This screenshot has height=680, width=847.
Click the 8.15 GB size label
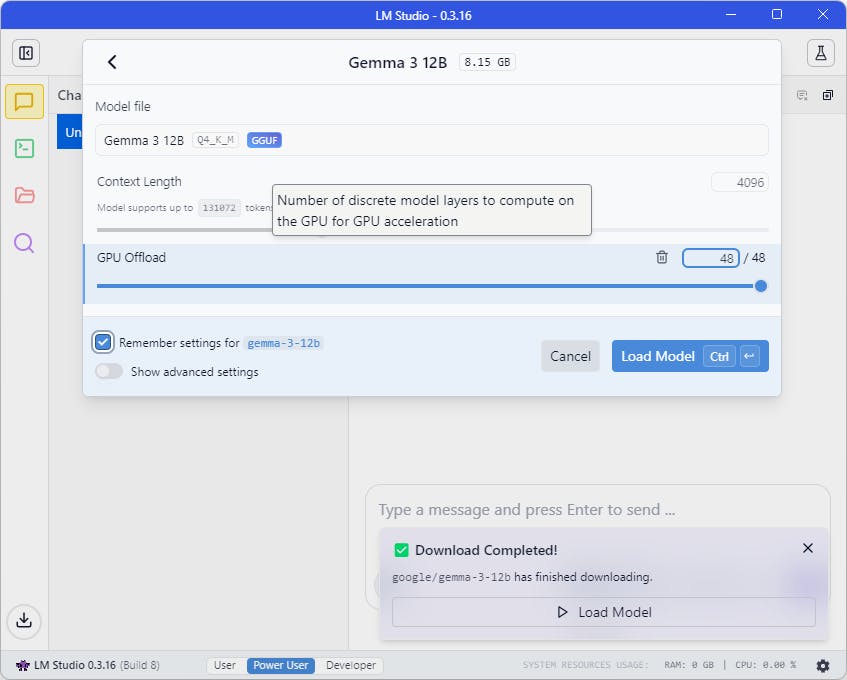(x=487, y=62)
